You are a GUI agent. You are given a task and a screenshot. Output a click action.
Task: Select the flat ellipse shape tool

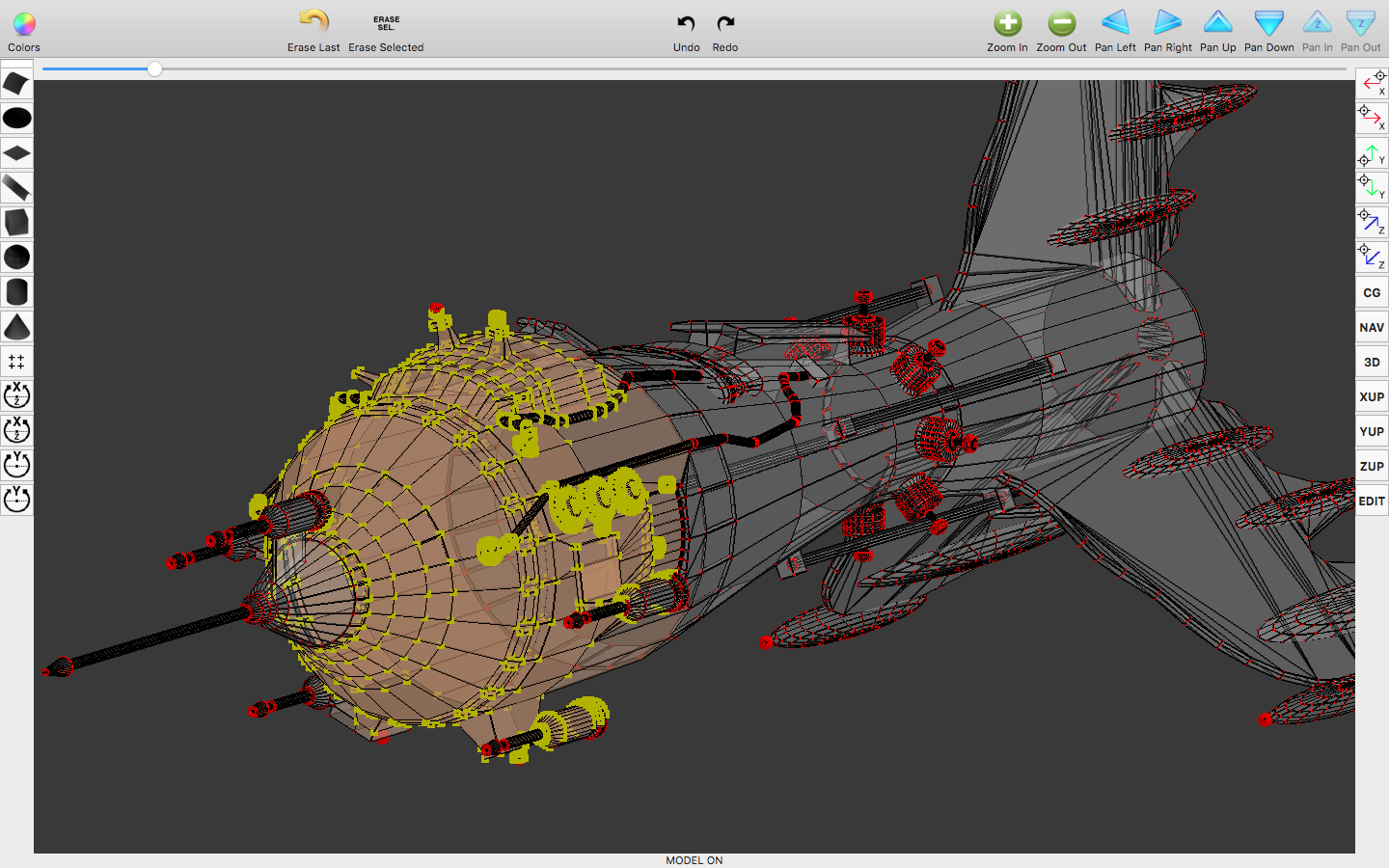16,118
